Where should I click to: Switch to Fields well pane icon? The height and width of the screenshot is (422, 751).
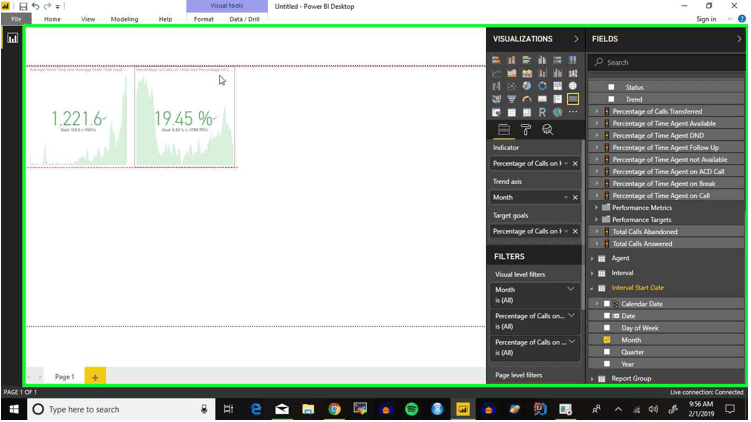504,129
